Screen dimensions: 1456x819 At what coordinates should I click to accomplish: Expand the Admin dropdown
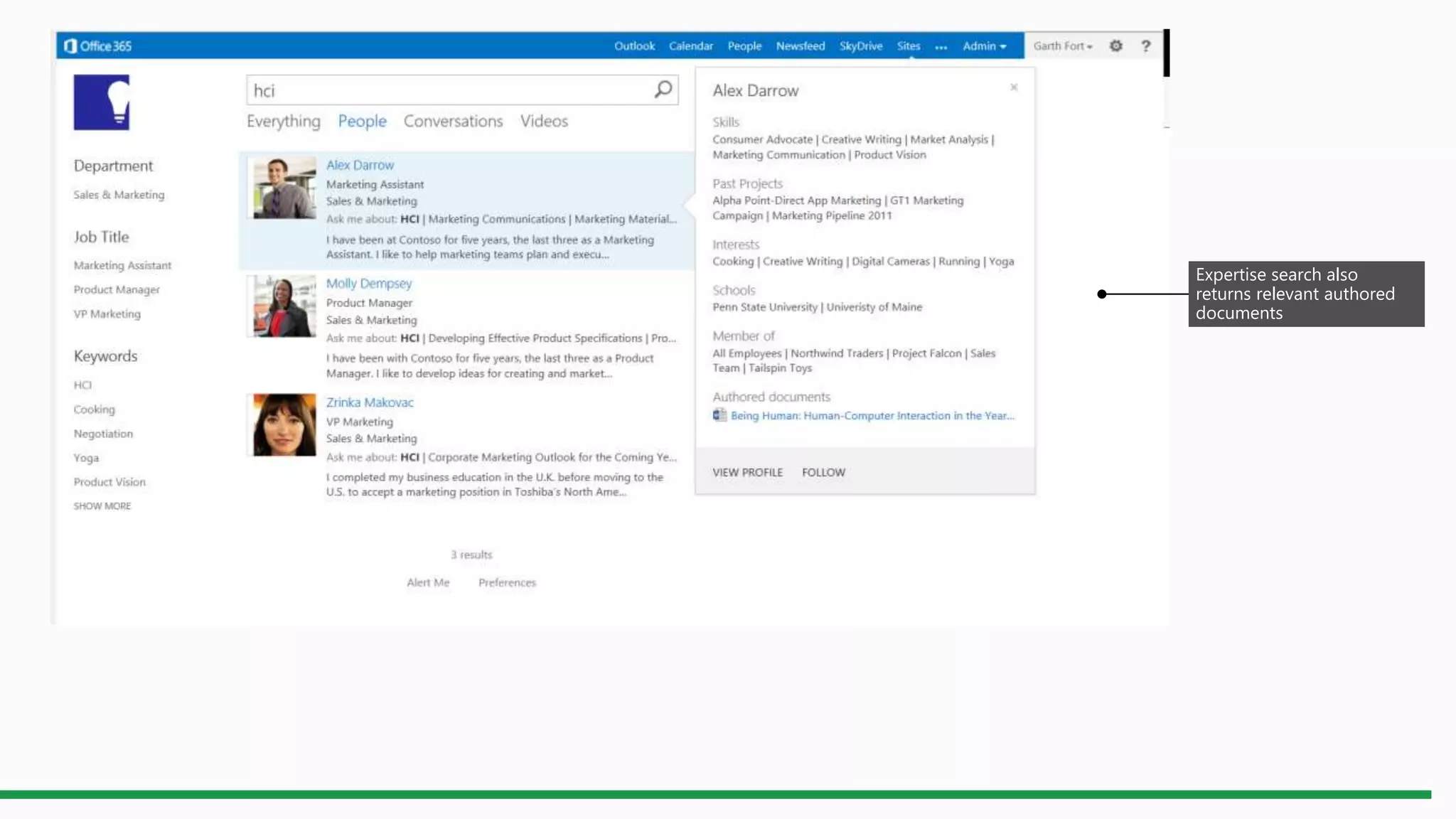click(x=984, y=46)
